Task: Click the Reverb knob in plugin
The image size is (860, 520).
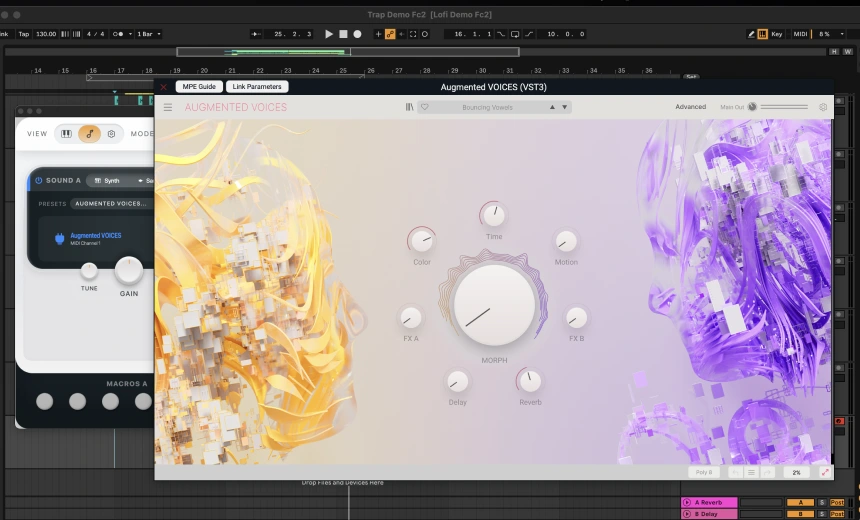Action: (x=530, y=381)
